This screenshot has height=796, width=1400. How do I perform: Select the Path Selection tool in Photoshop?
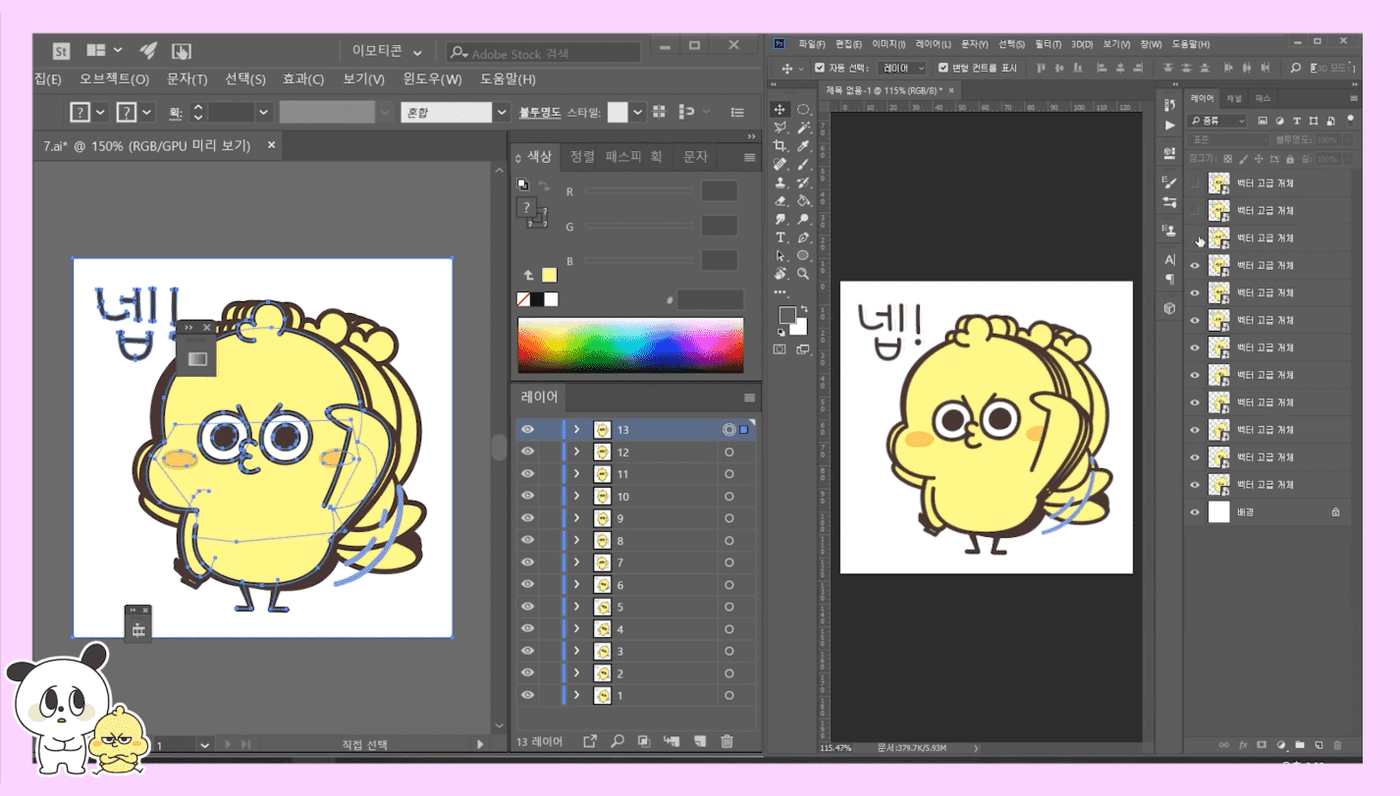[781, 255]
